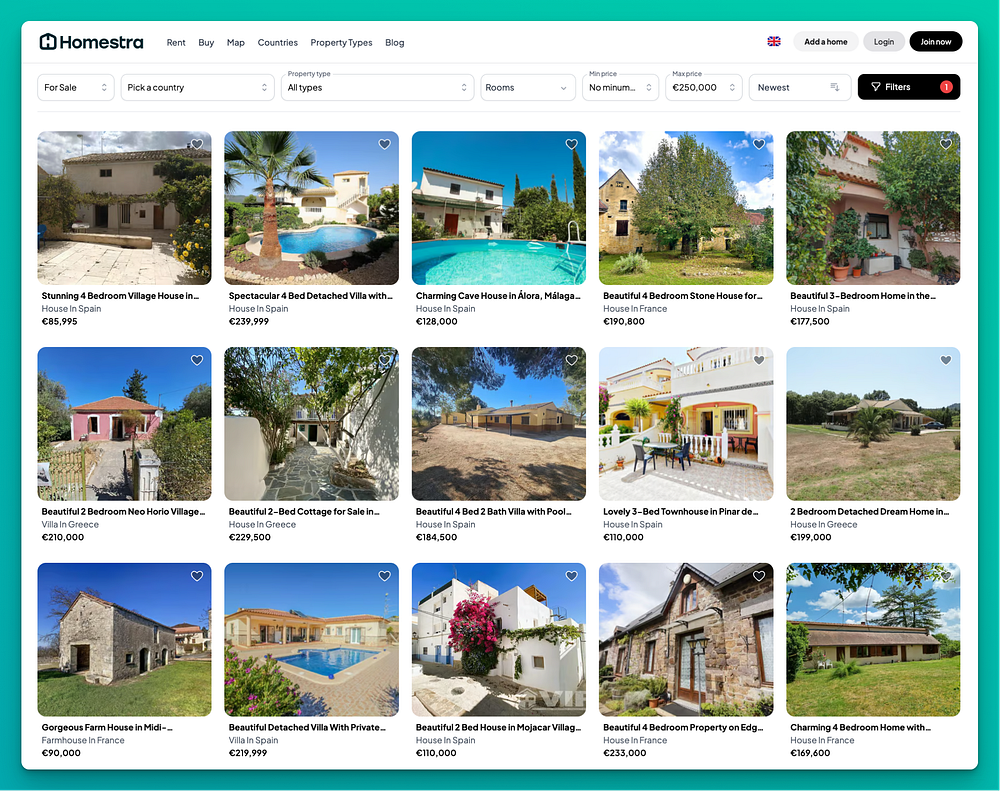Open language selector UK flag icon
Image resolution: width=1000 pixels, height=791 pixels.
tap(774, 41)
